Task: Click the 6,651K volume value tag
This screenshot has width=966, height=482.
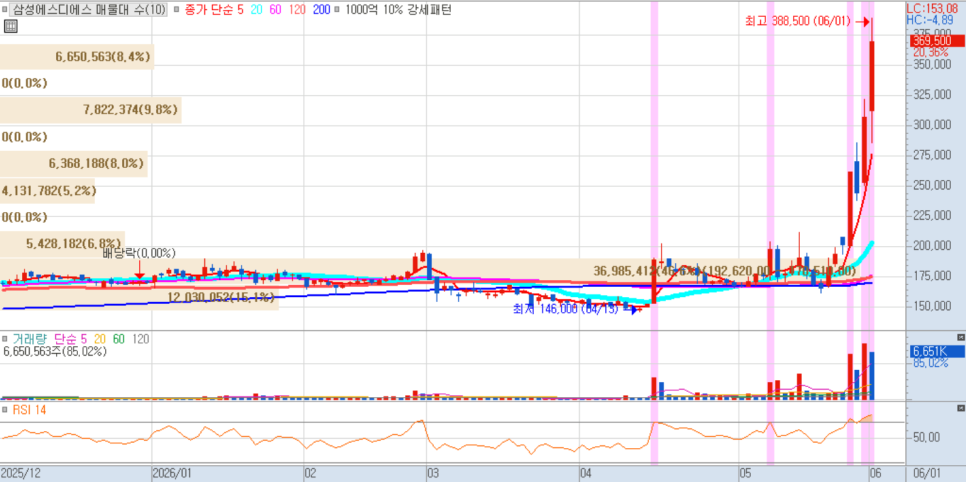Action: pyautogui.click(x=937, y=351)
